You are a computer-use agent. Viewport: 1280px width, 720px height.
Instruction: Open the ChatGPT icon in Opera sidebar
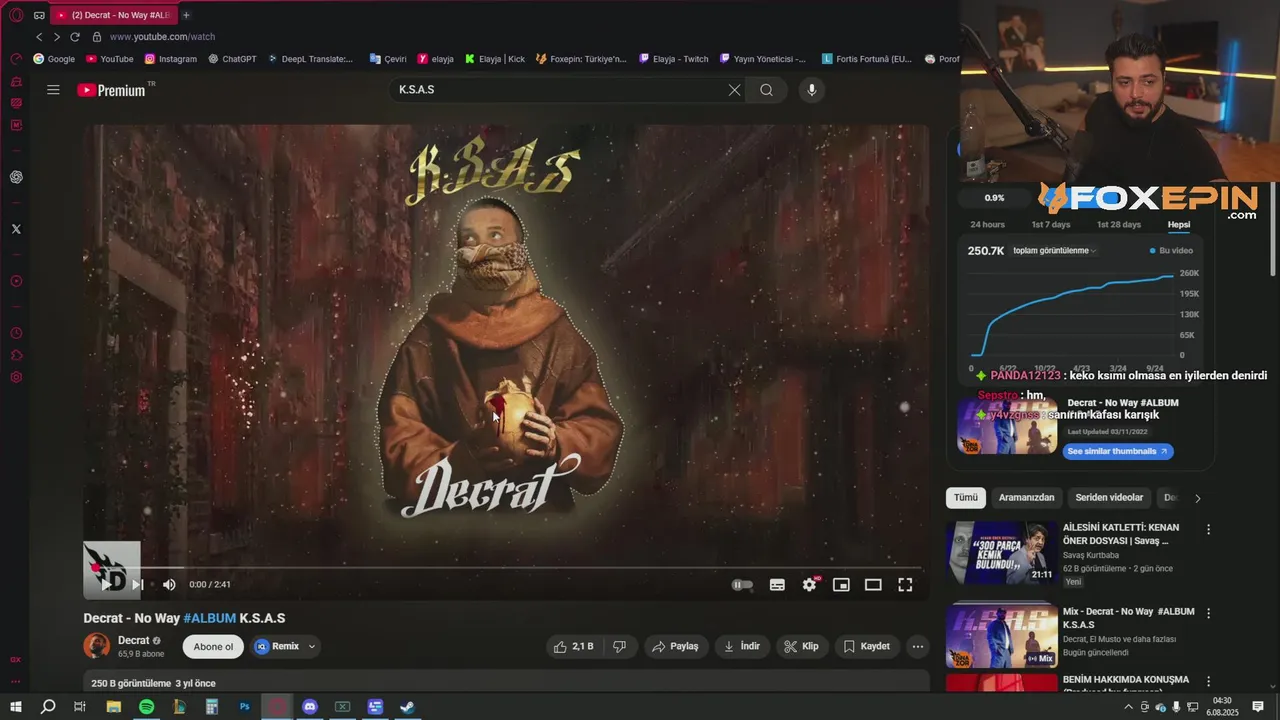click(x=16, y=177)
